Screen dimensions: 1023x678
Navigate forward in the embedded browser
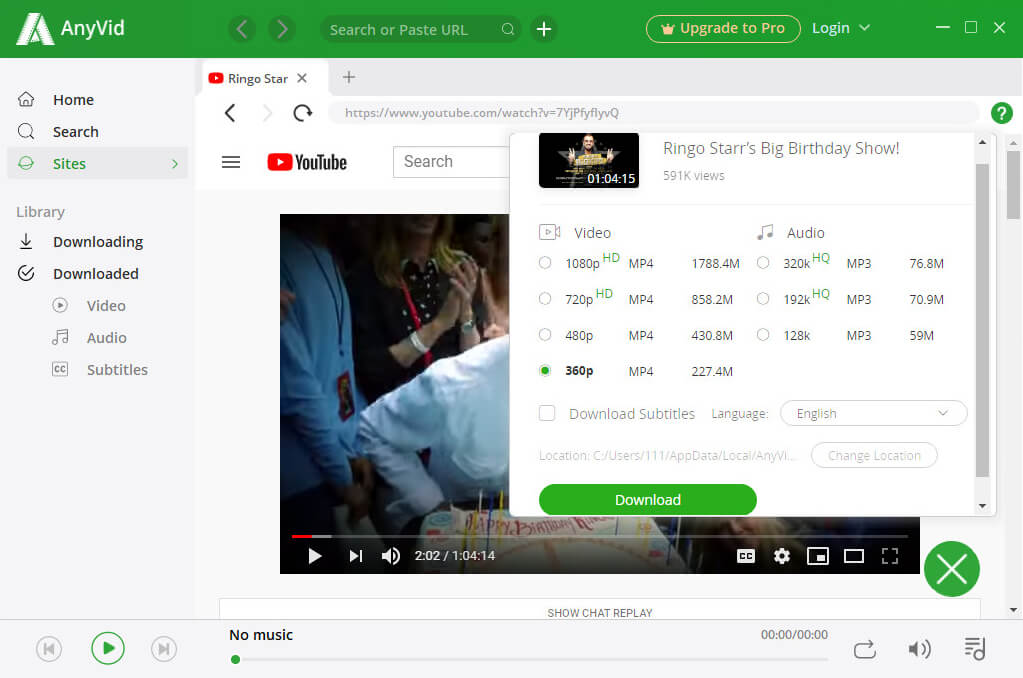(x=266, y=113)
